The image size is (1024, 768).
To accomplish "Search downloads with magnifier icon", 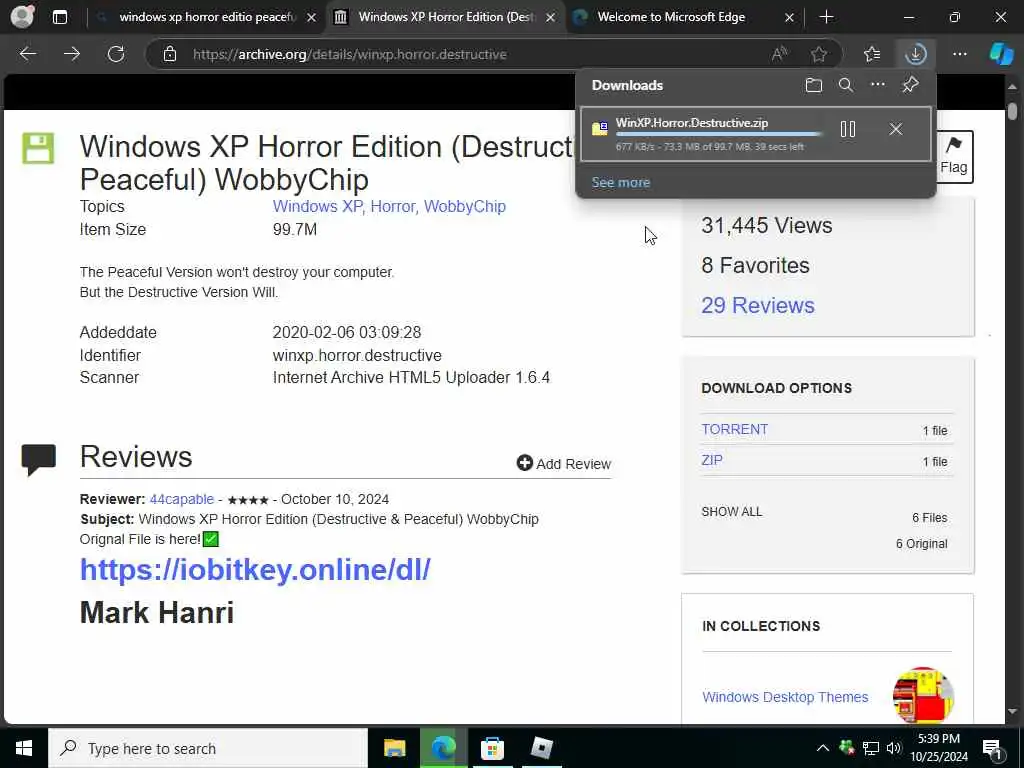I will pyautogui.click(x=846, y=85).
